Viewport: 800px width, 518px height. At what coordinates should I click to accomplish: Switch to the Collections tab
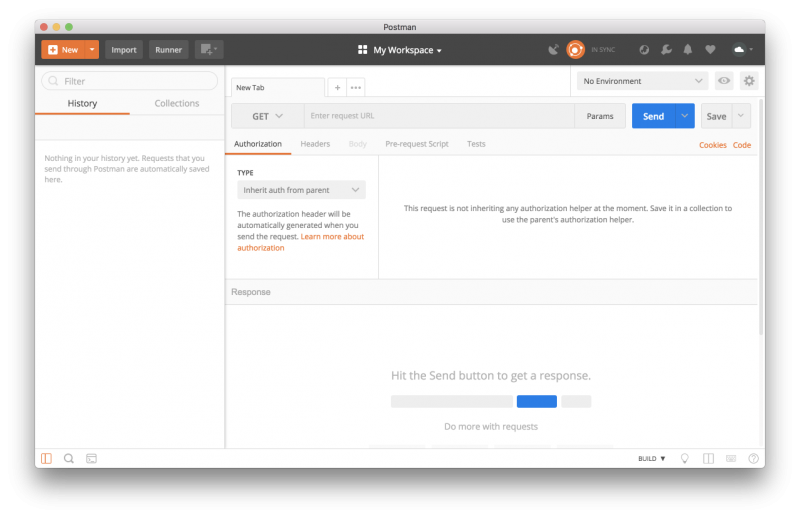(177, 103)
